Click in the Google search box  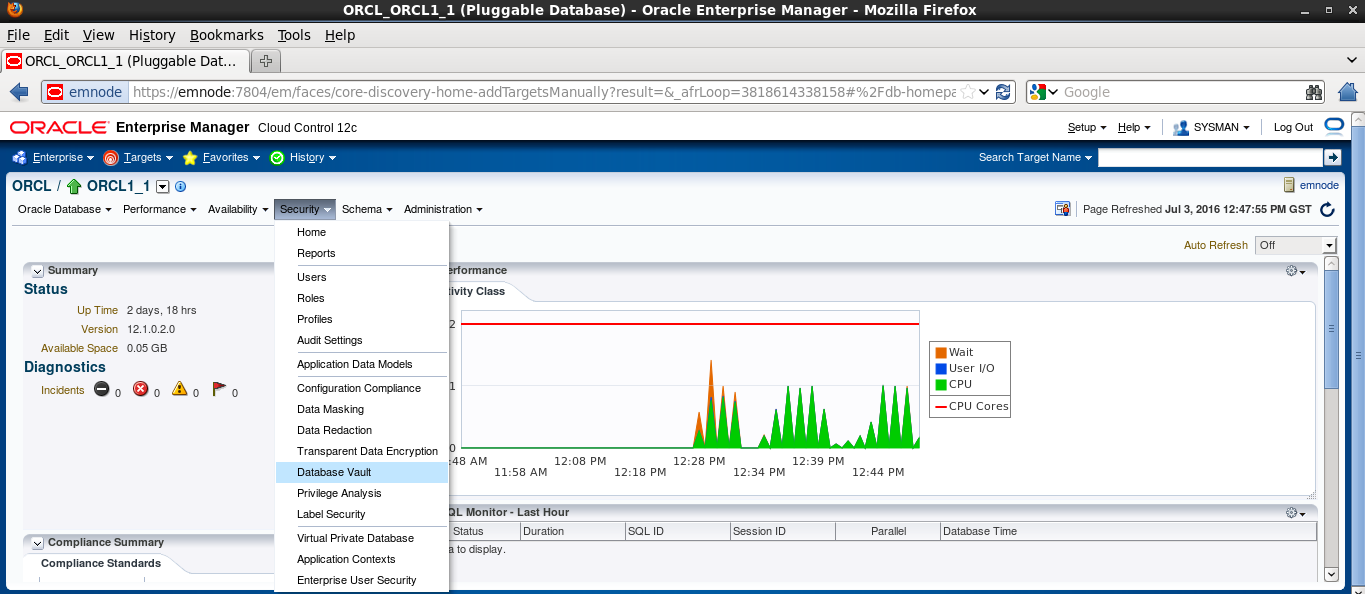[x=1180, y=92]
